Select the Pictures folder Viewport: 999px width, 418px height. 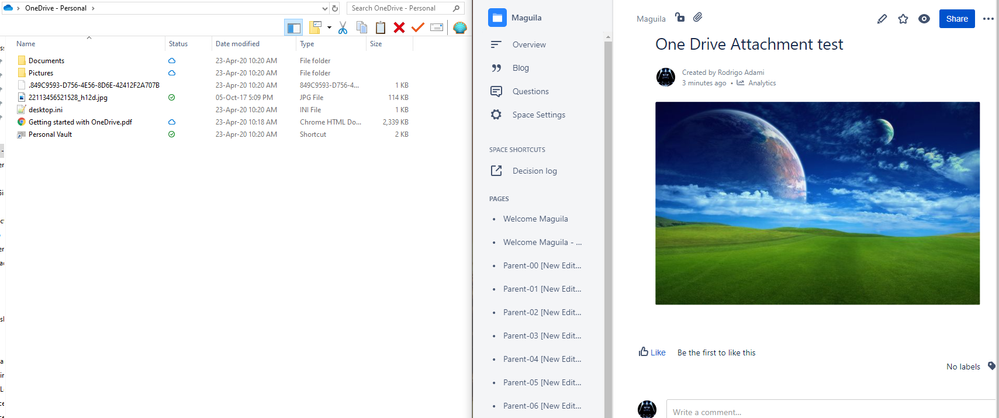click(x=41, y=73)
